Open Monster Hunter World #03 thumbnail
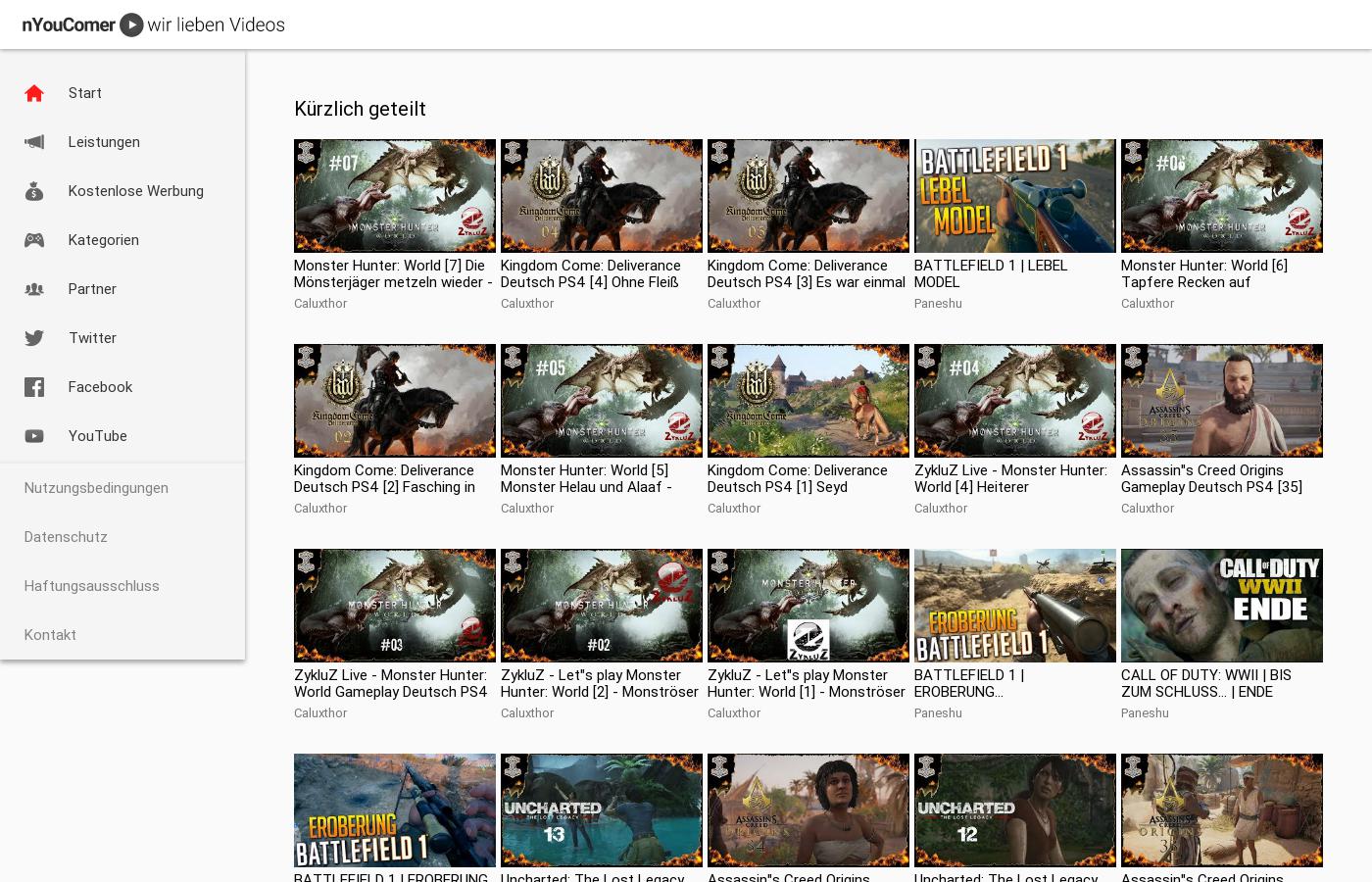 pyautogui.click(x=395, y=606)
